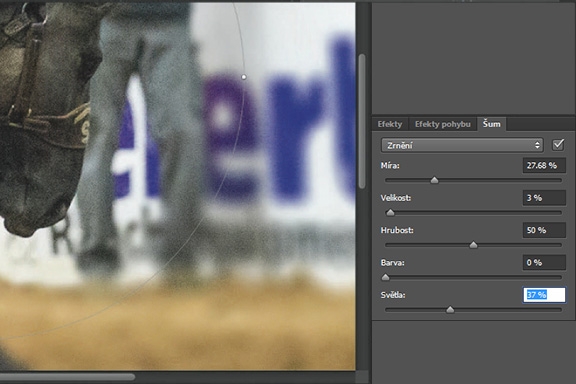This screenshot has width=576, height=384.
Task: Click the Velikost value field
Action: click(544, 198)
